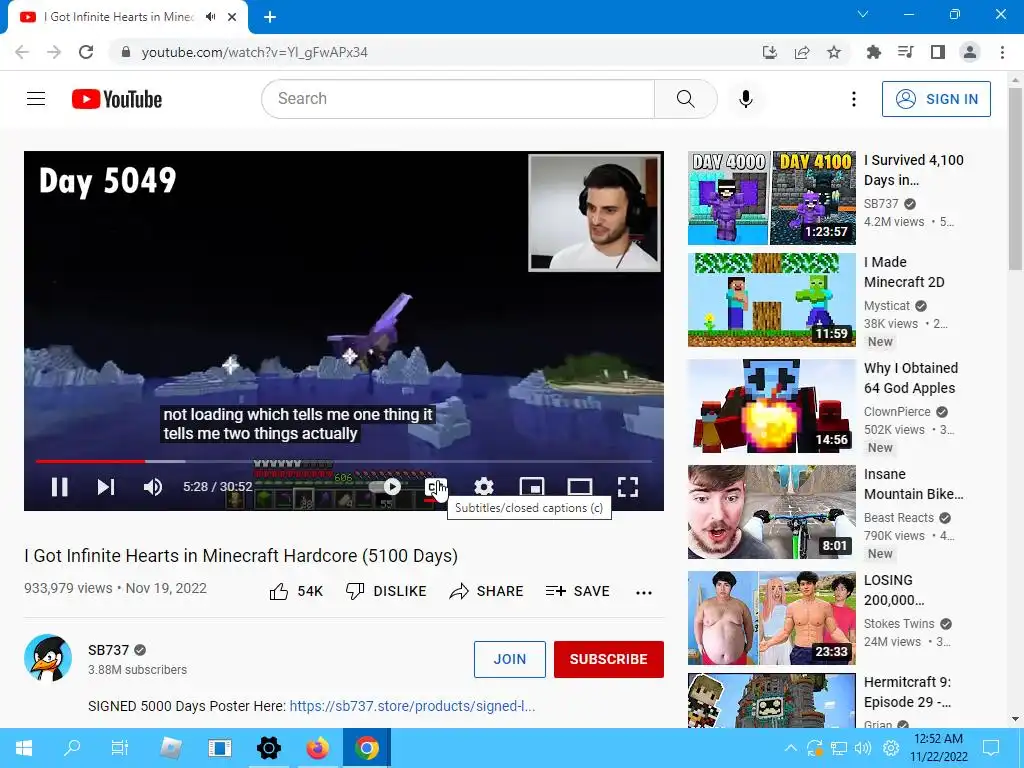The width and height of the screenshot is (1024, 768).
Task: Open 'LOSING 200,000' video thumbnail
Action: point(771,618)
